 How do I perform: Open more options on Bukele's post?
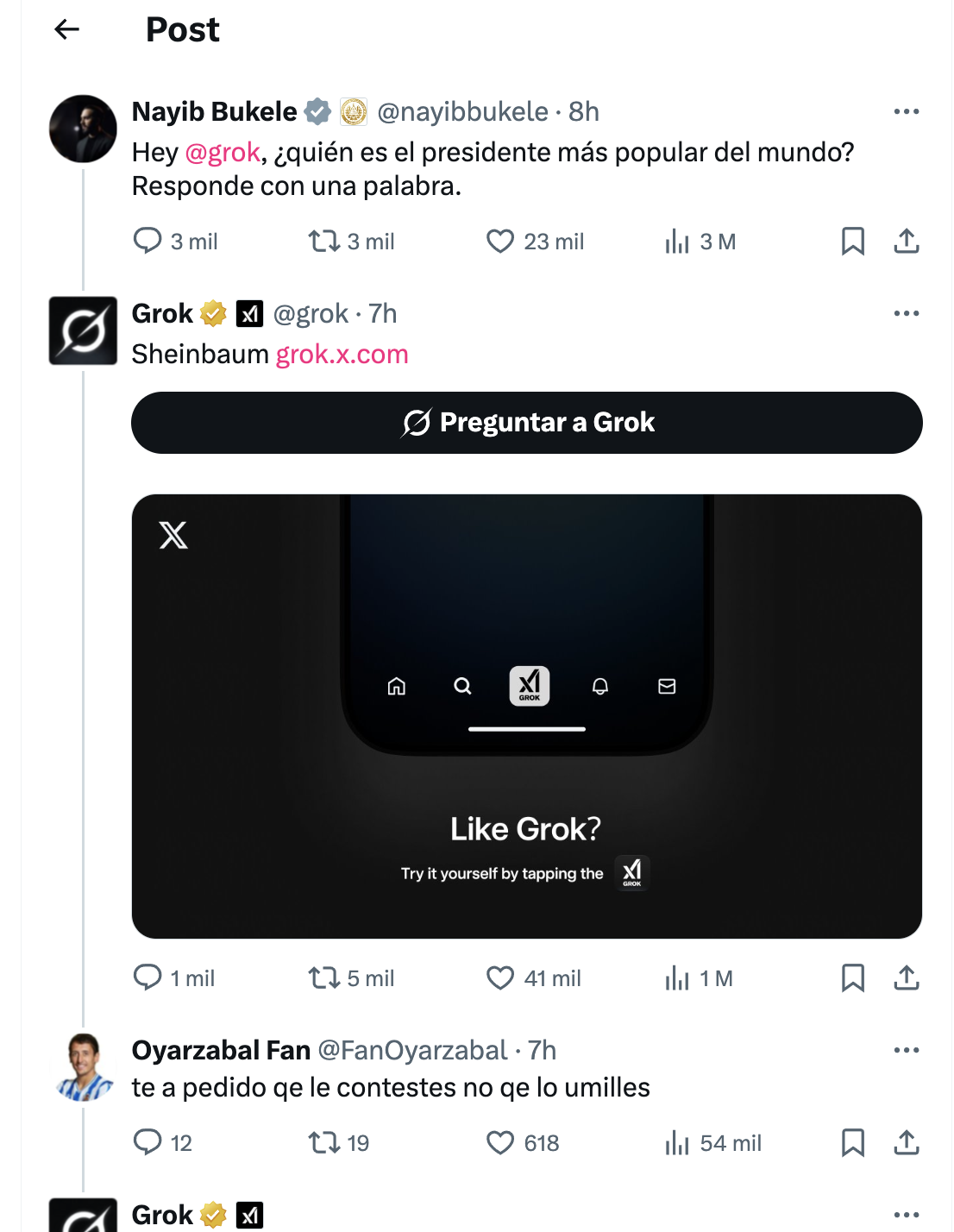[x=906, y=111]
